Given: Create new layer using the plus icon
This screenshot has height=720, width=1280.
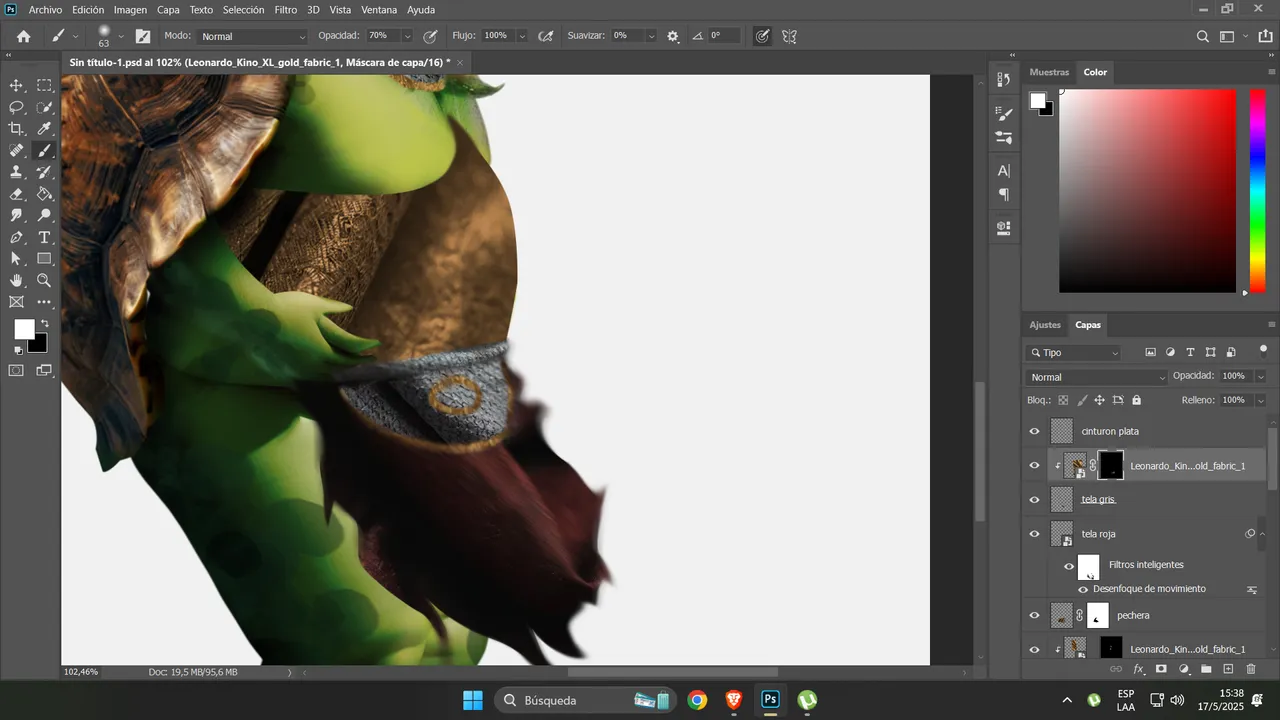Looking at the screenshot, I should (1229, 669).
